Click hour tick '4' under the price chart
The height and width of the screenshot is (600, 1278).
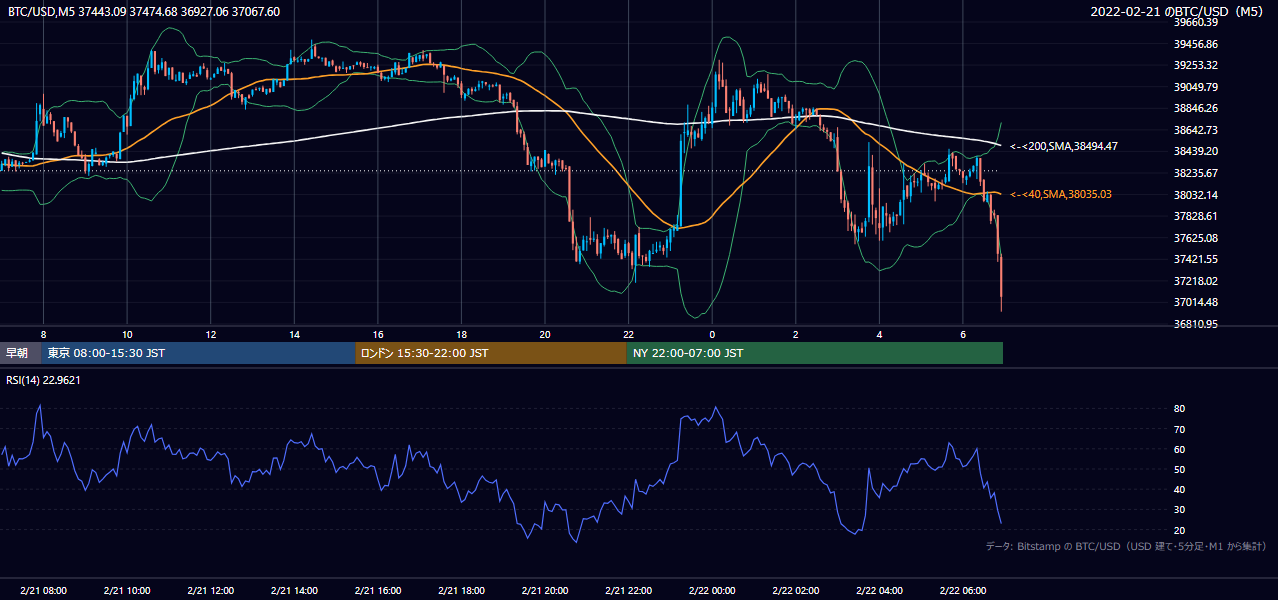(x=879, y=334)
